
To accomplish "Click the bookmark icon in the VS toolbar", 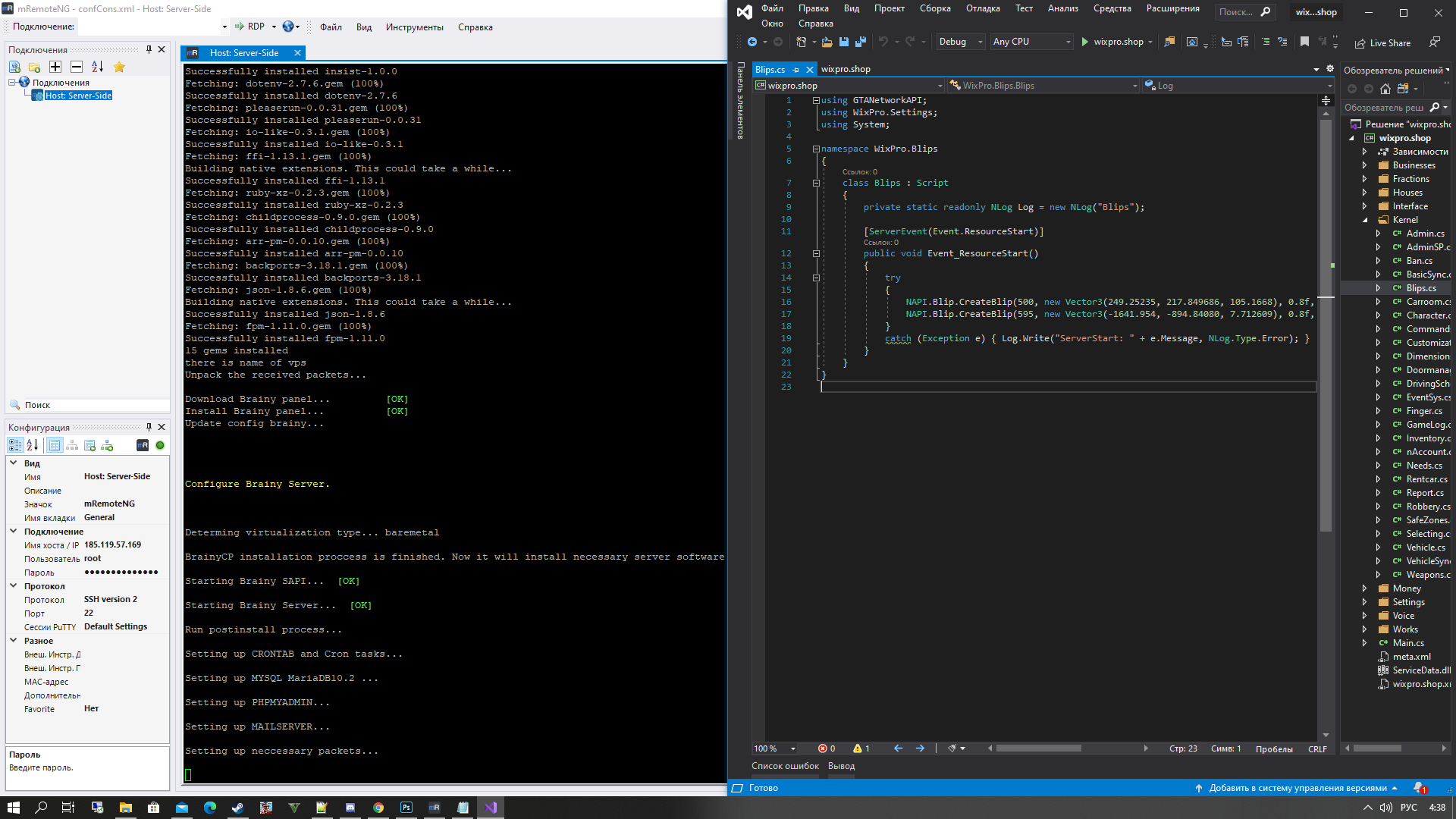I will 1304,42.
